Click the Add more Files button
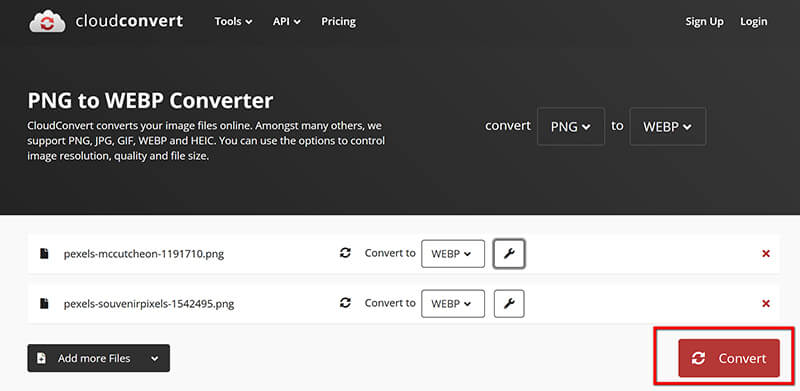 [x=98, y=358]
